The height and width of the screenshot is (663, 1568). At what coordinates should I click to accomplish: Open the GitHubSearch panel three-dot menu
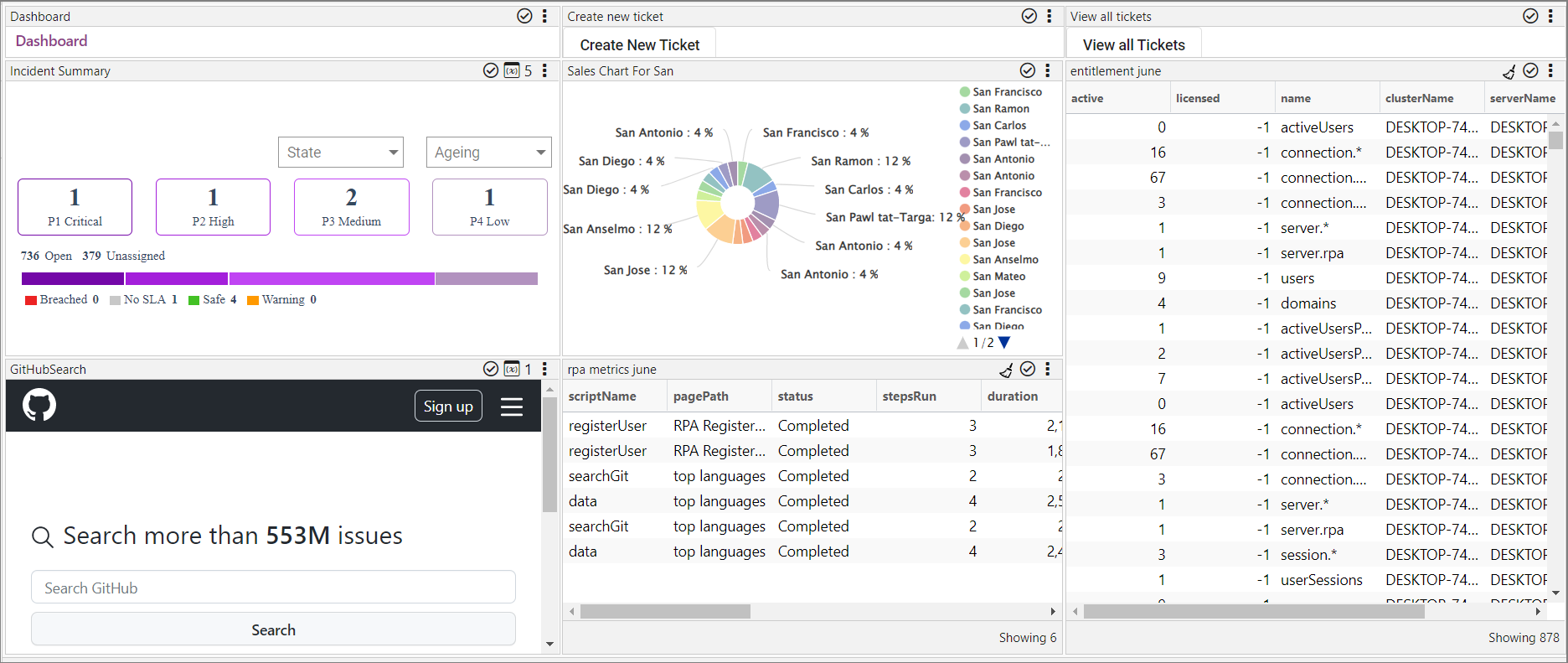(544, 369)
